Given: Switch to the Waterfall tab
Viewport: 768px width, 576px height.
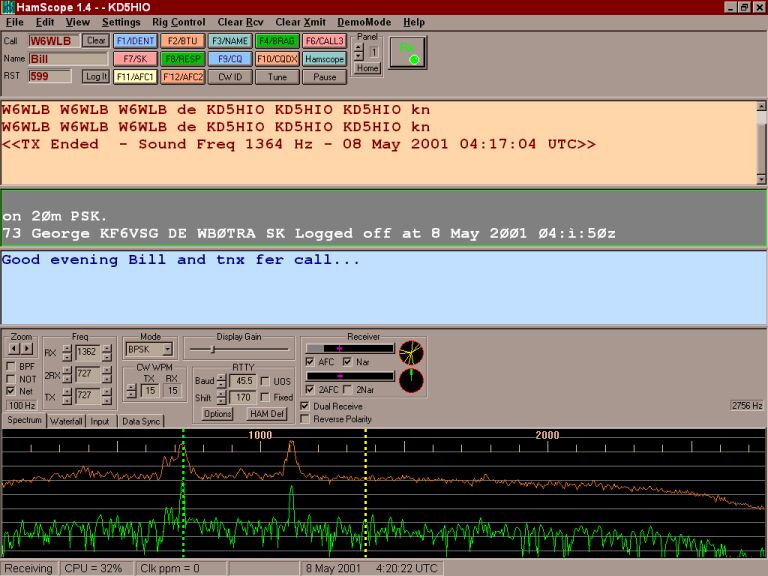Looking at the screenshot, I should click(67, 422).
